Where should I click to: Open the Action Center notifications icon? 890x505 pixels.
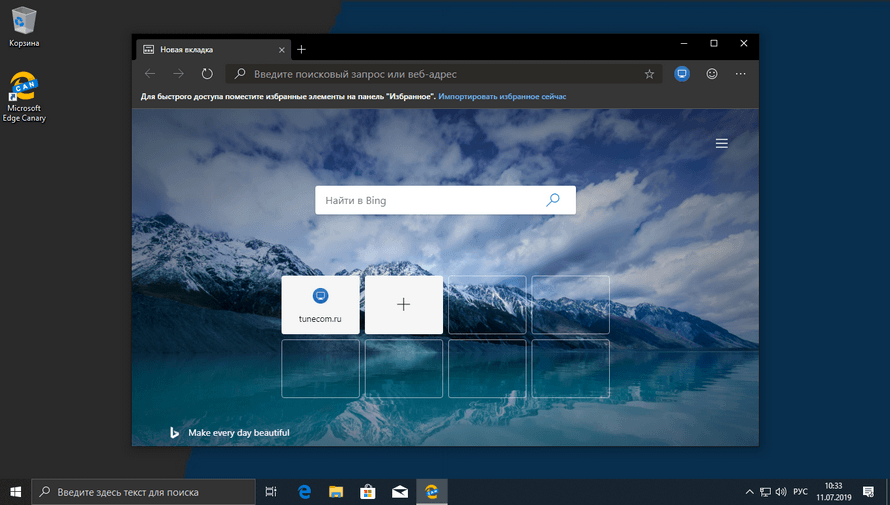[868, 492]
